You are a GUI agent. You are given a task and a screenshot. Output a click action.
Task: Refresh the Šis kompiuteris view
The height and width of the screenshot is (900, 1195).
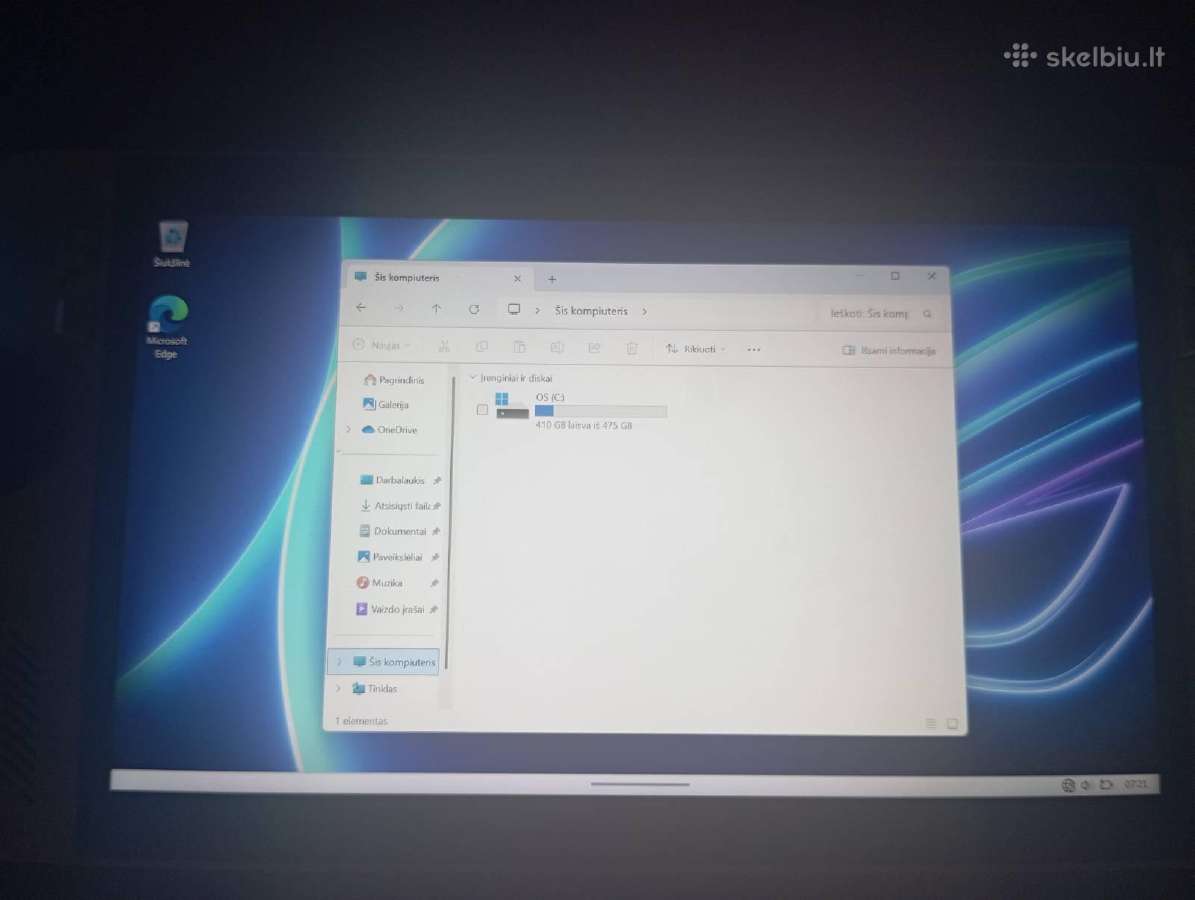474,309
